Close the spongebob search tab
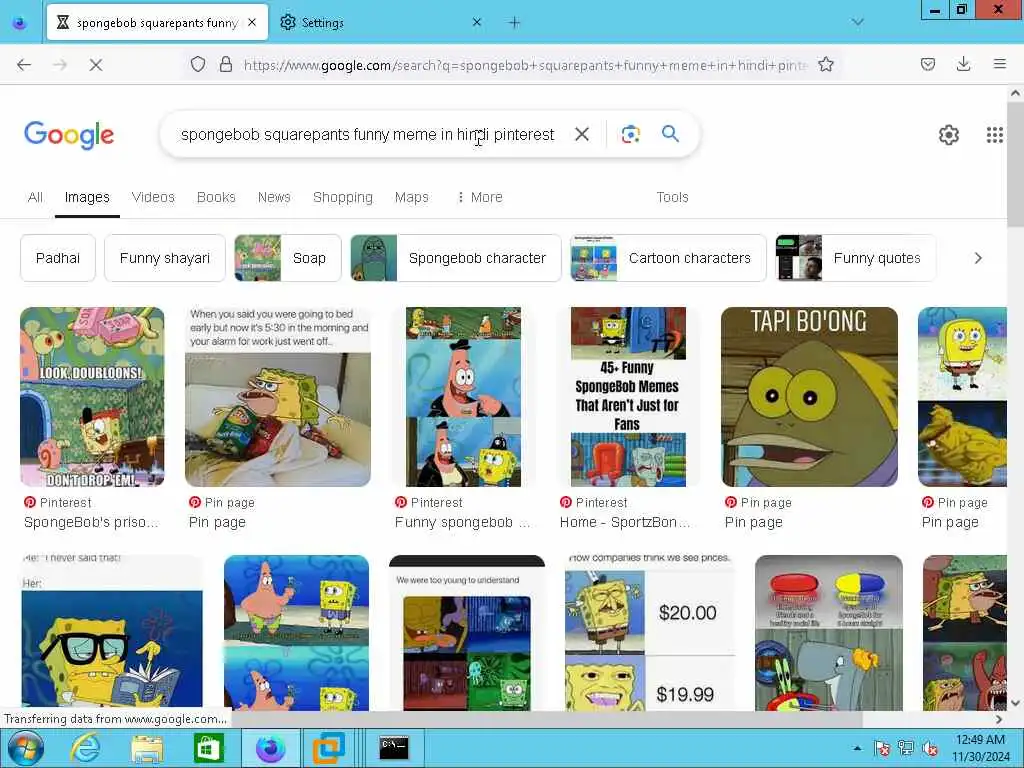 tap(252, 22)
